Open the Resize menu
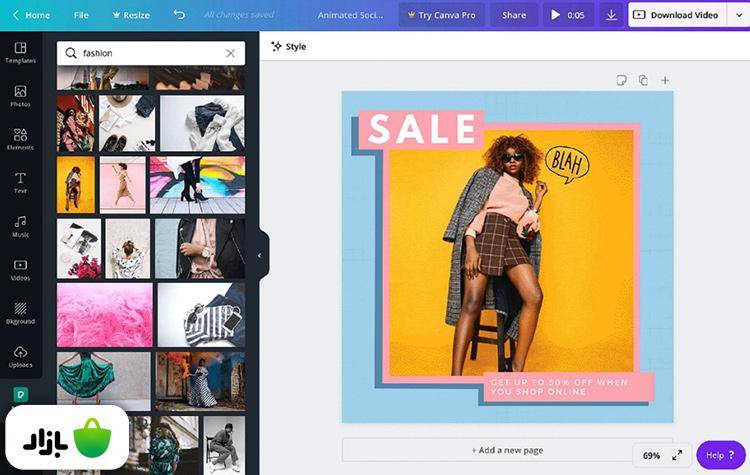This screenshot has height=475, width=750. click(130, 15)
